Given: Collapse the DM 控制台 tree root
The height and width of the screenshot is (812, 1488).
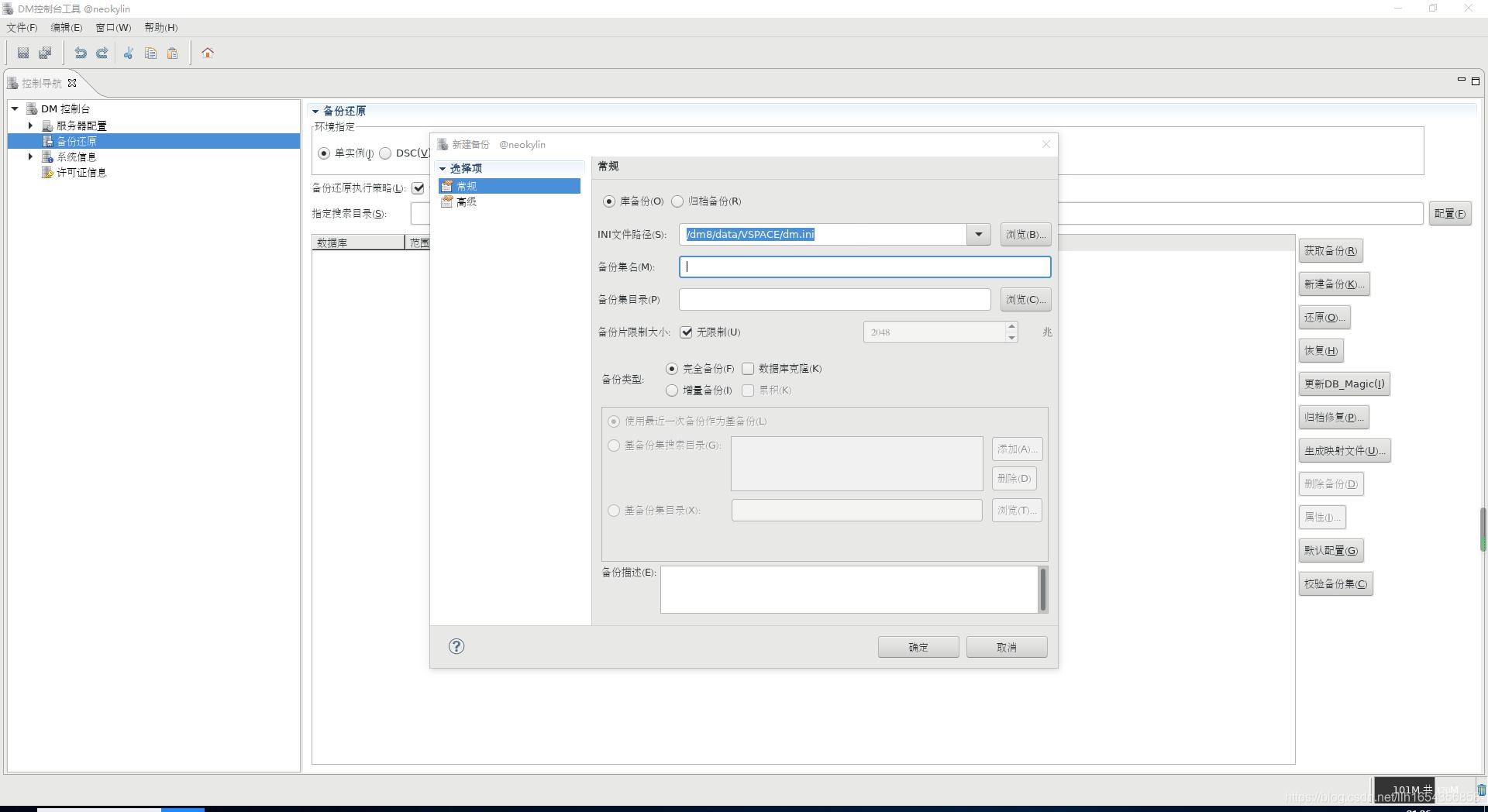Looking at the screenshot, I should point(15,109).
